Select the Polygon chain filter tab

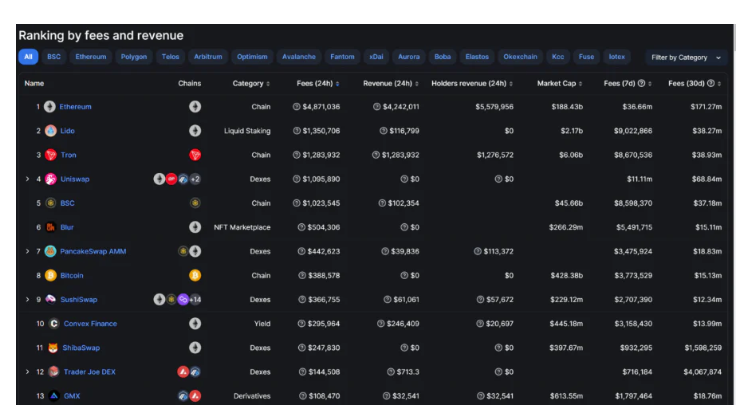[134, 57]
